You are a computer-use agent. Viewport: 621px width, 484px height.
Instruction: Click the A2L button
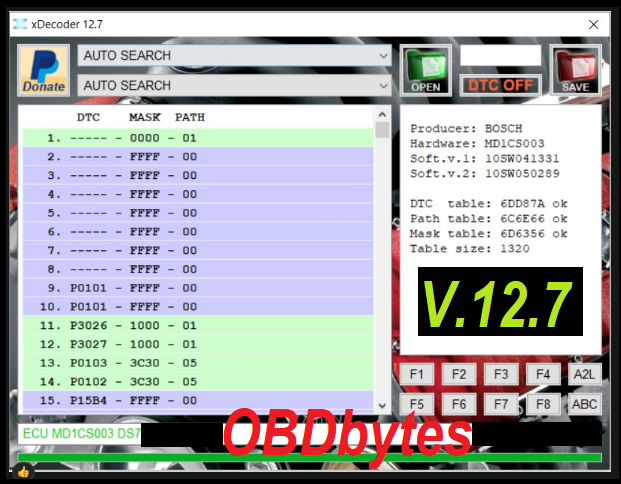pyautogui.click(x=585, y=374)
